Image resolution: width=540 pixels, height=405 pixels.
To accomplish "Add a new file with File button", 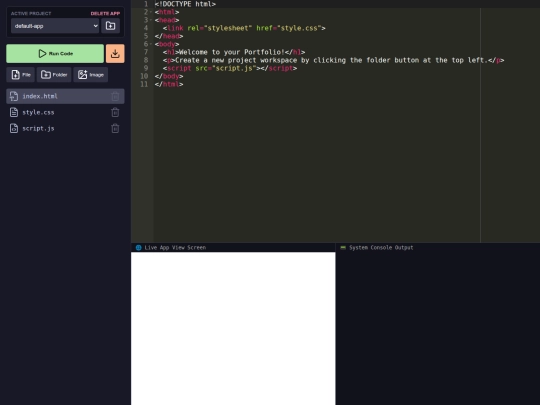I will pos(21,74).
